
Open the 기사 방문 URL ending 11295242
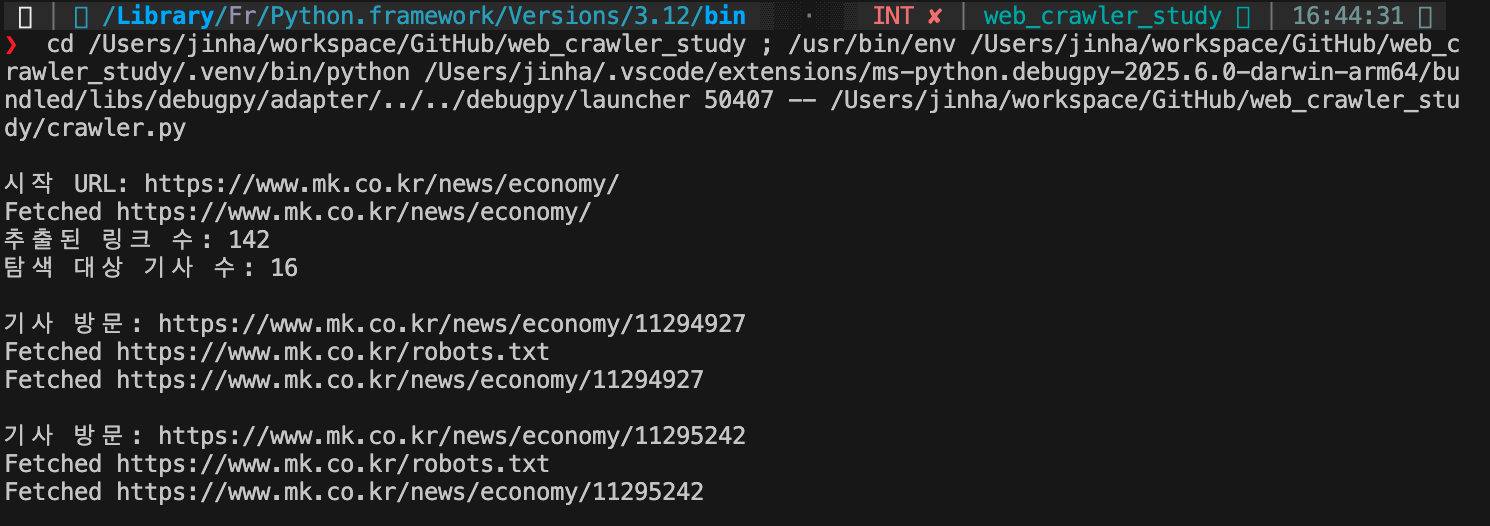452,436
